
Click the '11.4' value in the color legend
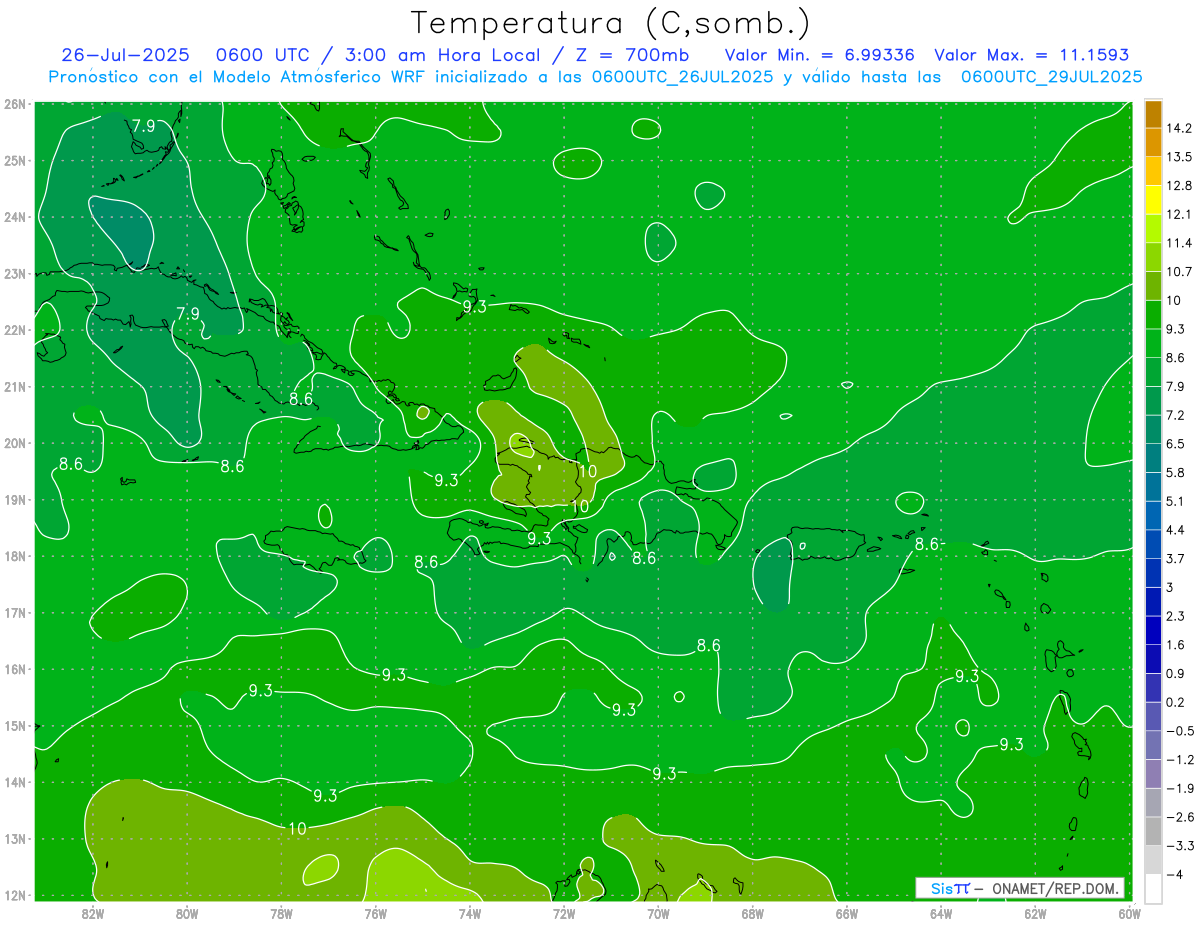(x=1178, y=243)
